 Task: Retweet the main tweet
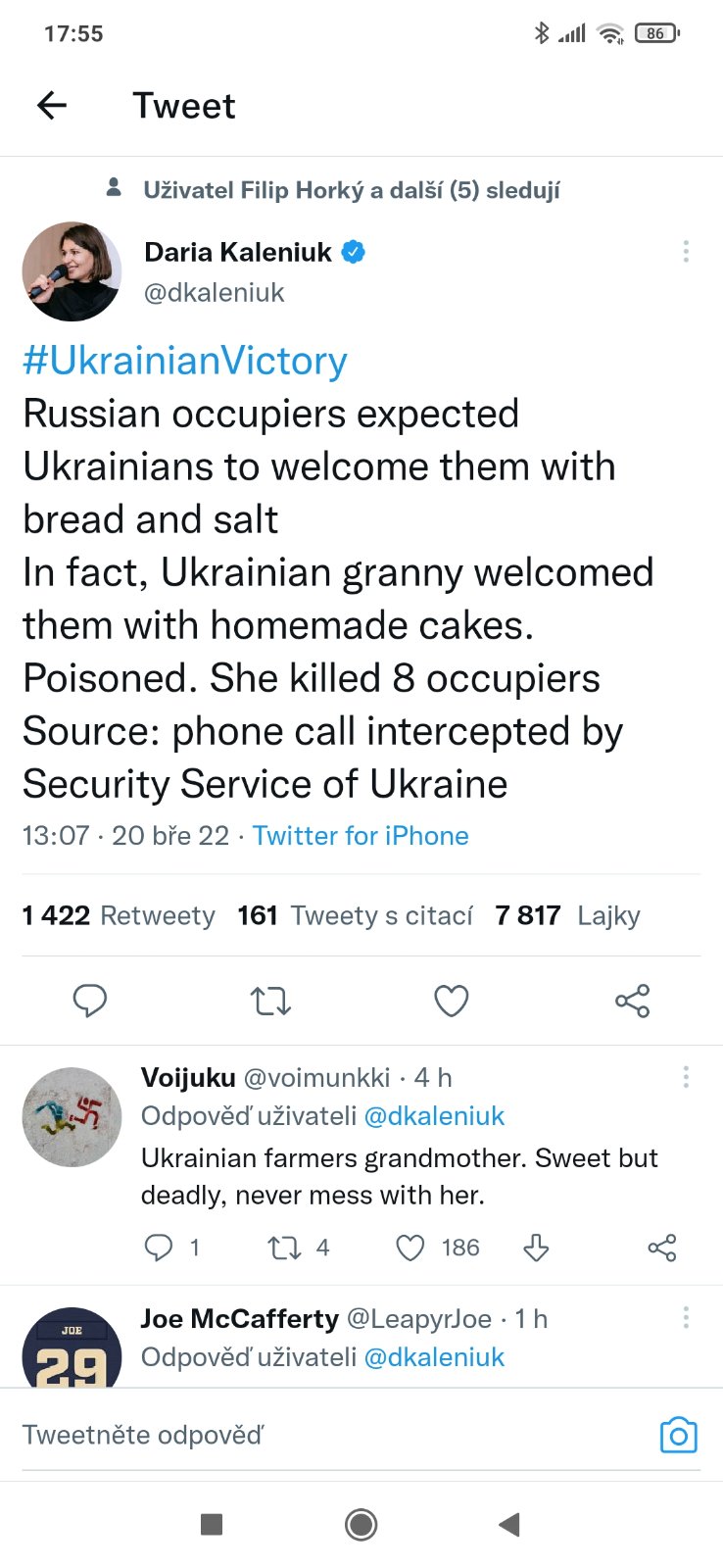270,1001
